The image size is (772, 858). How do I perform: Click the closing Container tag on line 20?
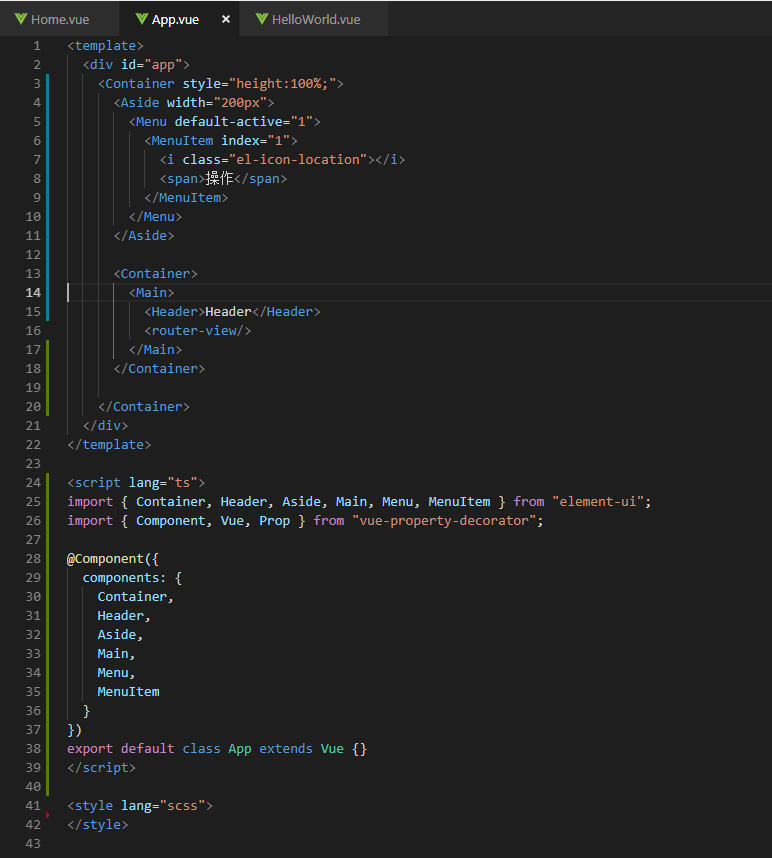(144, 407)
